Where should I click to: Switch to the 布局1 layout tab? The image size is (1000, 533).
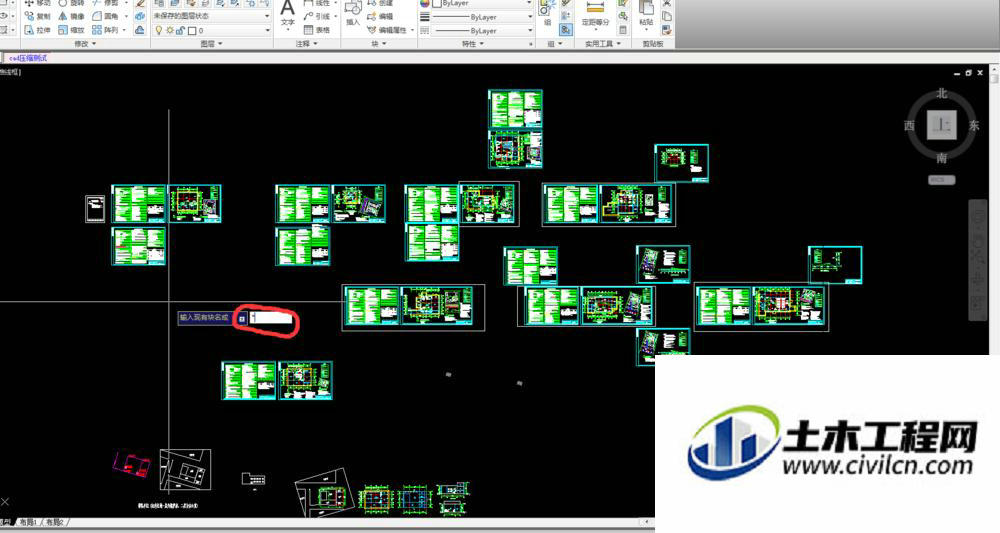pos(28,522)
